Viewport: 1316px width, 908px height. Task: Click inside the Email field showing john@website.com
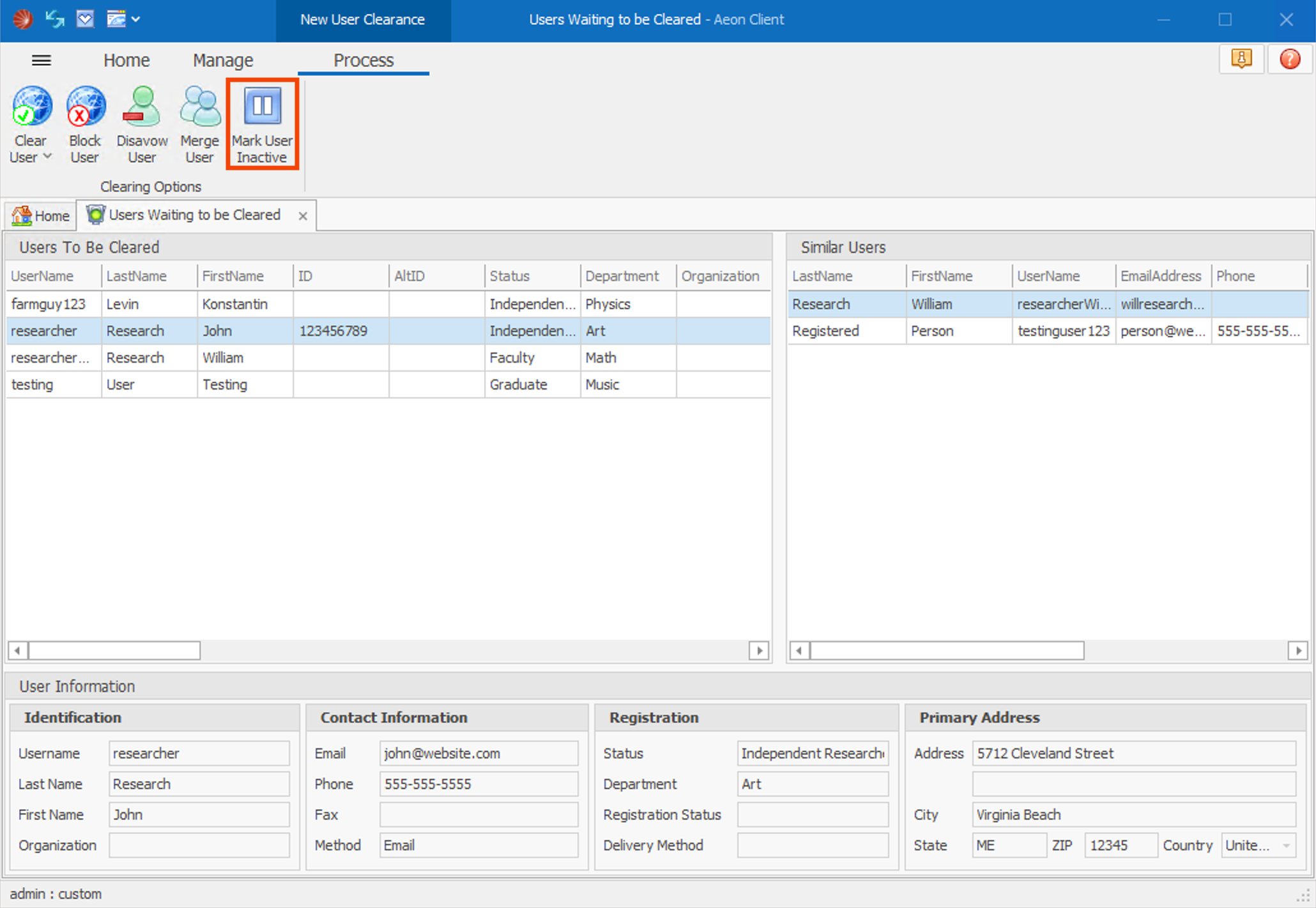(478, 753)
